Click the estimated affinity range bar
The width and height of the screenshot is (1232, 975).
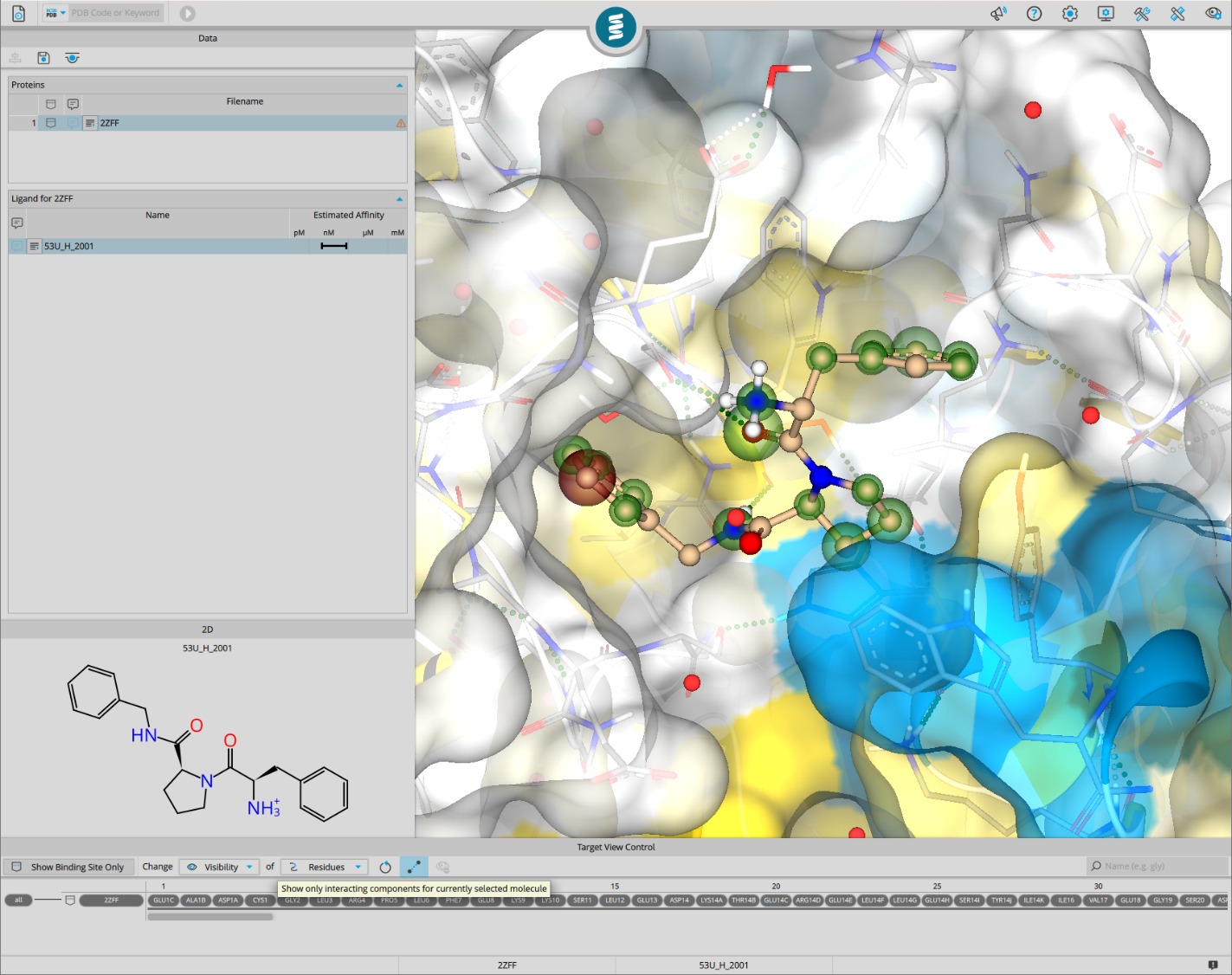(x=334, y=246)
